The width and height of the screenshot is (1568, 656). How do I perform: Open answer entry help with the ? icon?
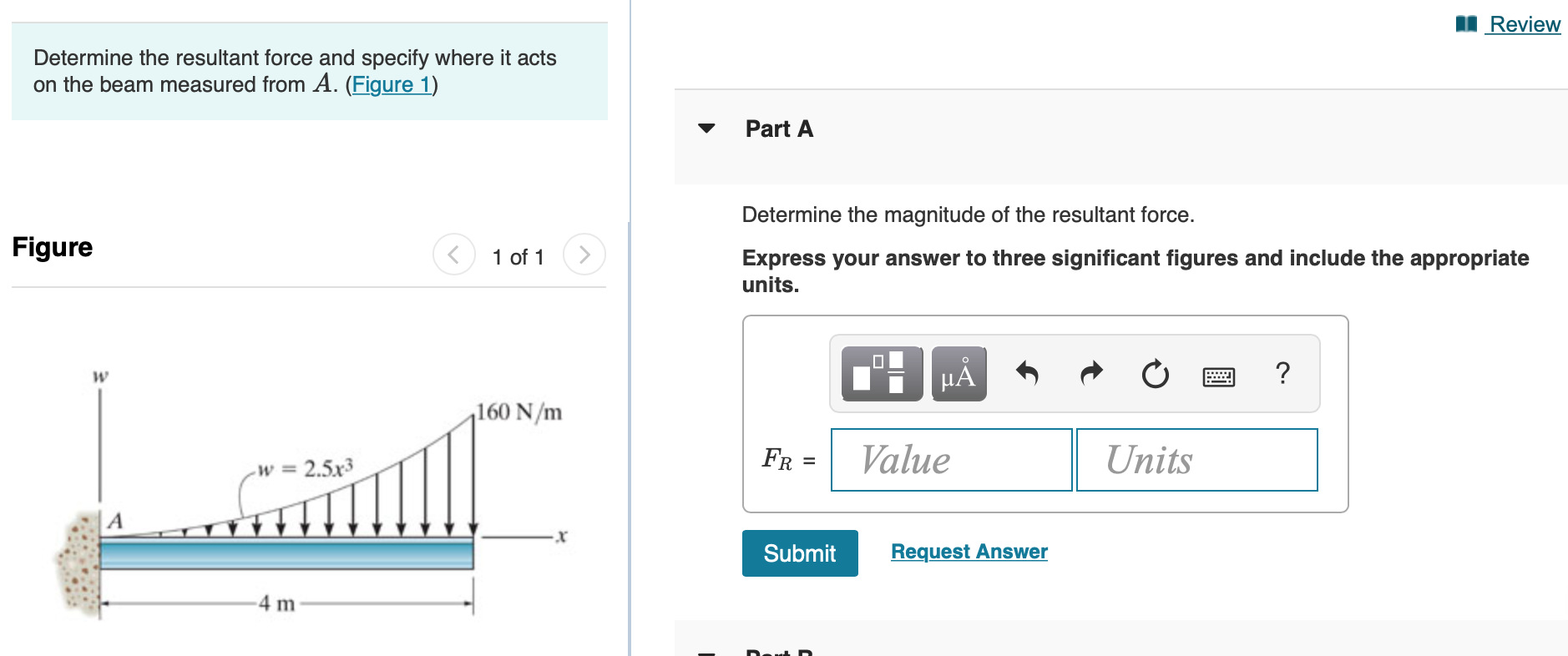1282,373
